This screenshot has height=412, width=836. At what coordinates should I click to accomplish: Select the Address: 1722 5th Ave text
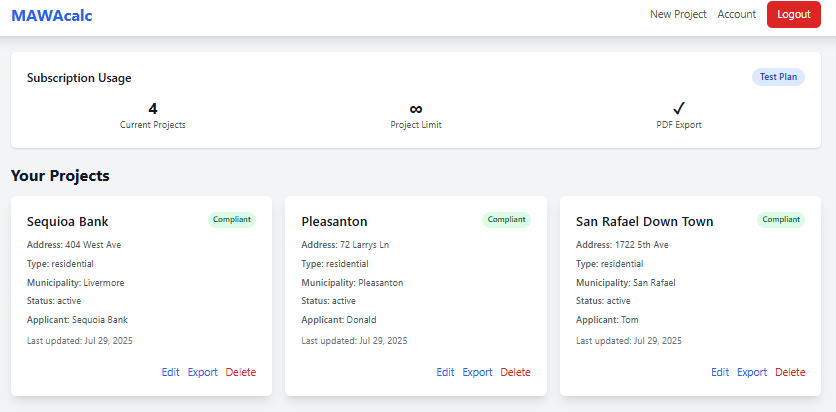[x=622, y=245]
